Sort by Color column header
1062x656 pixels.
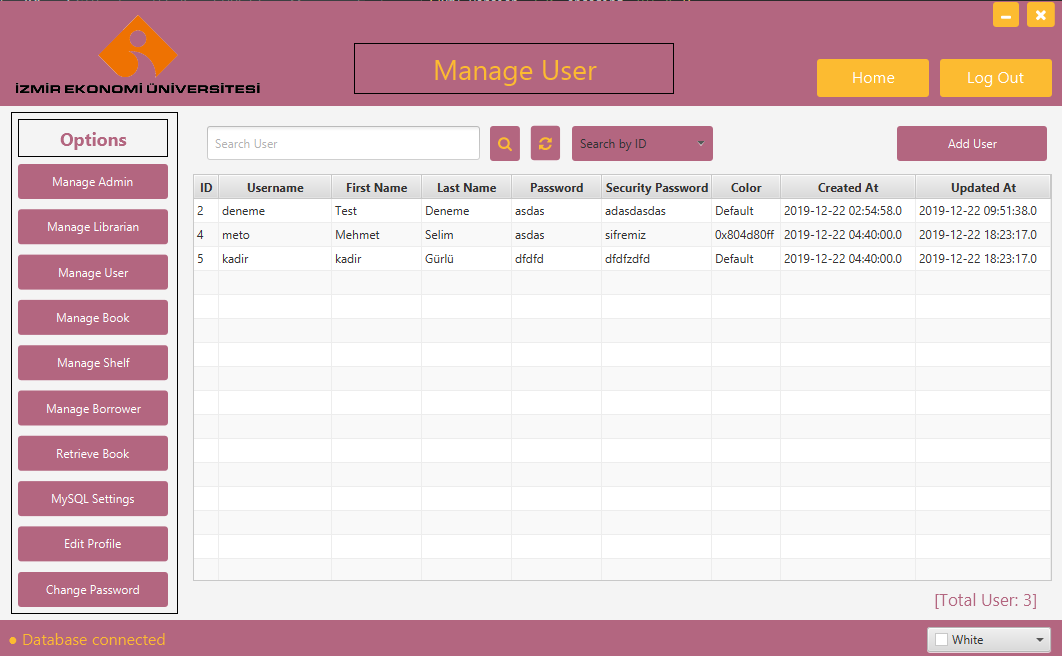746,188
